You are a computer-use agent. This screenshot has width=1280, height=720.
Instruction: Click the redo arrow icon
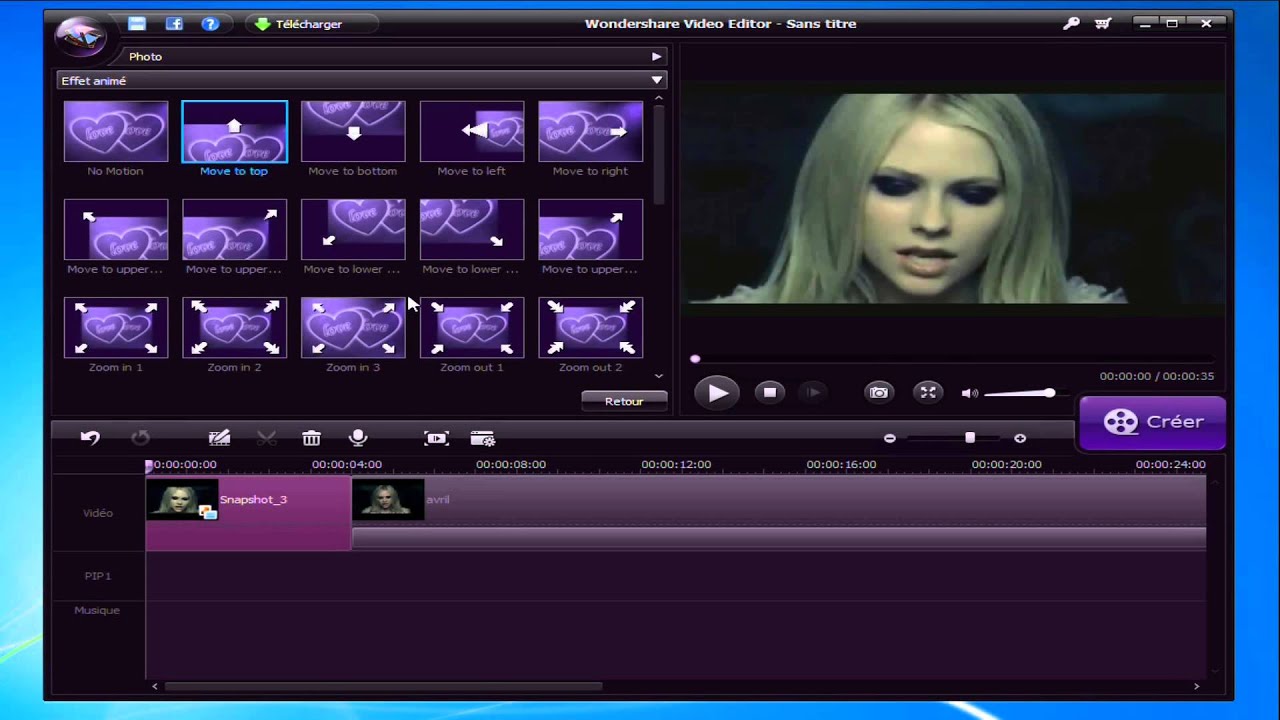140,438
